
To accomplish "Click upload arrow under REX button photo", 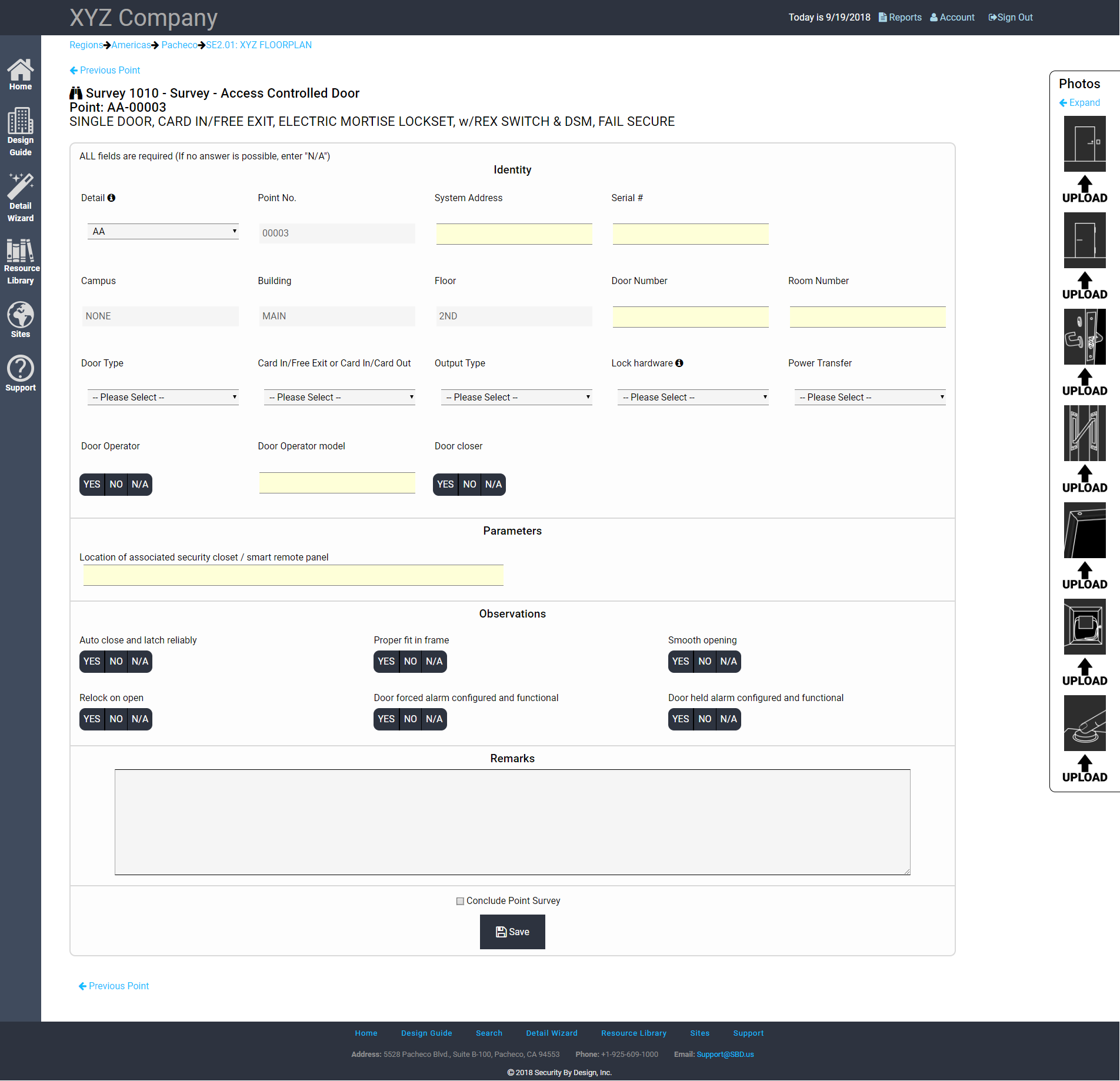I will click(1085, 769).
